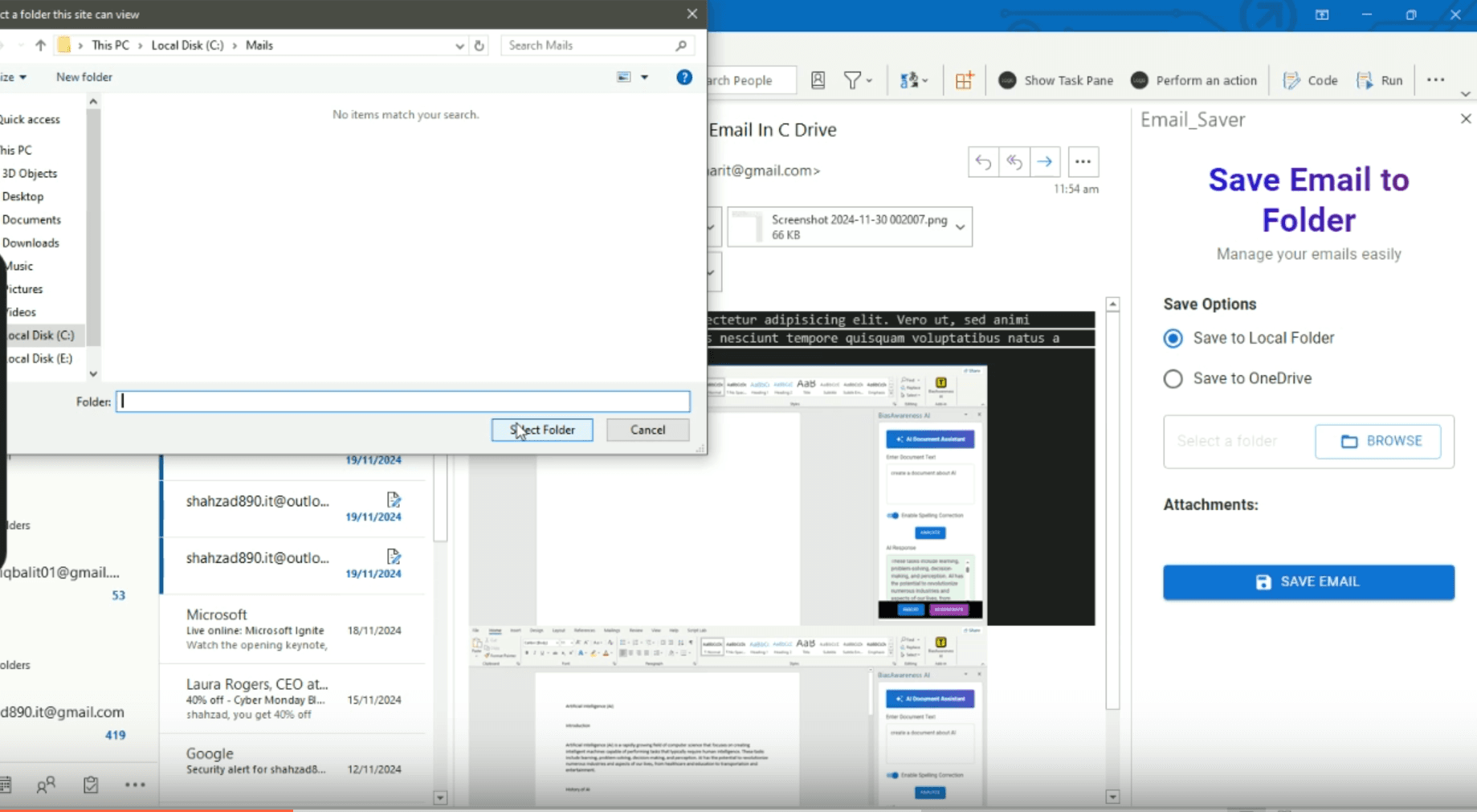Open 3D Objects in navigation tree
Image resolution: width=1477 pixels, height=812 pixels.
pos(29,173)
